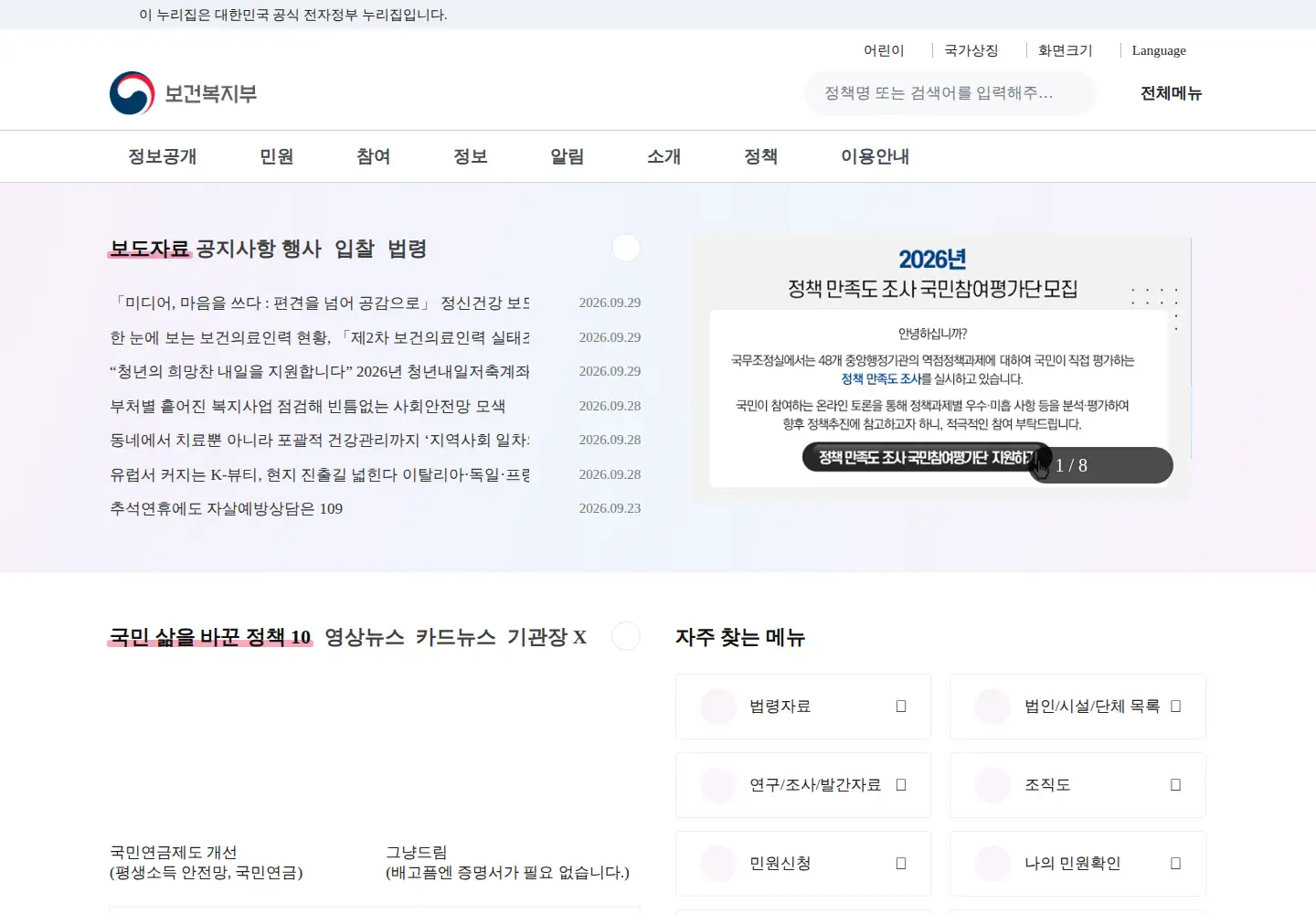
Task: Click the arrow icon on 법인/시설/단체 목록 card
Action: pos(1176,707)
